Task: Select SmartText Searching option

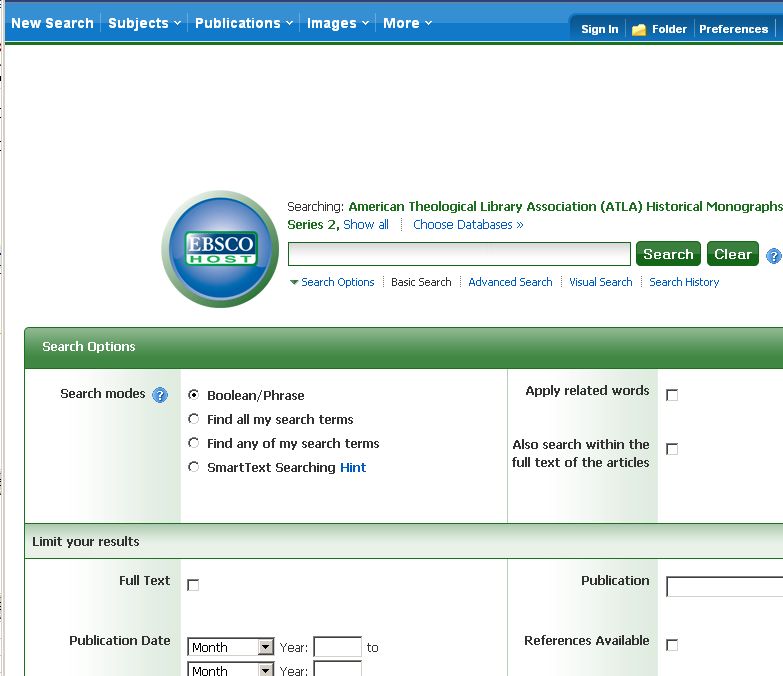Action: pos(194,467)
